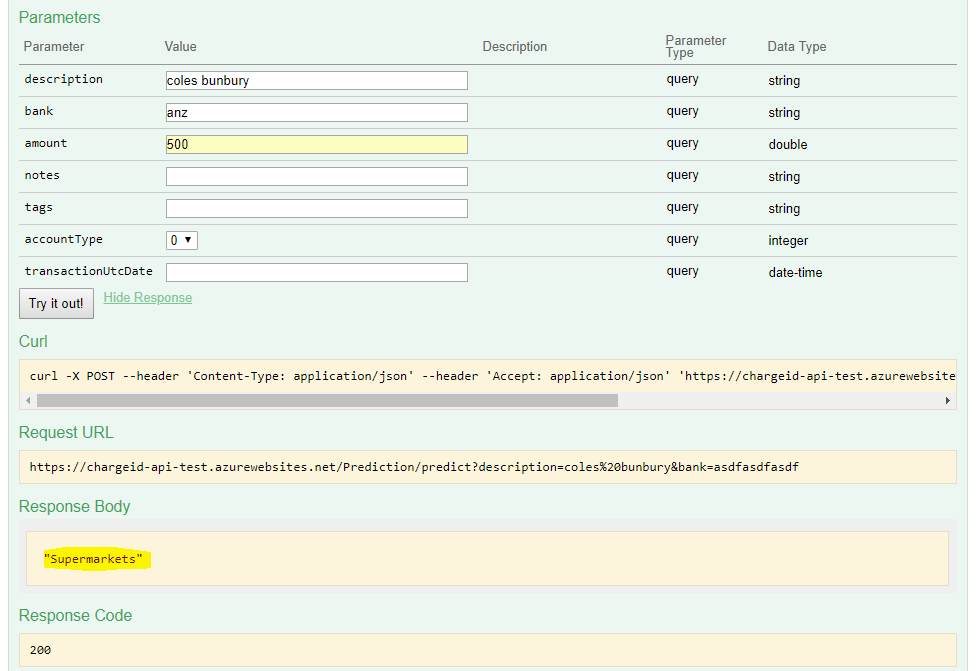Viewport: 976px width, 671px height.
Task: Click the Try it out! button
Action: click(56, 304)
